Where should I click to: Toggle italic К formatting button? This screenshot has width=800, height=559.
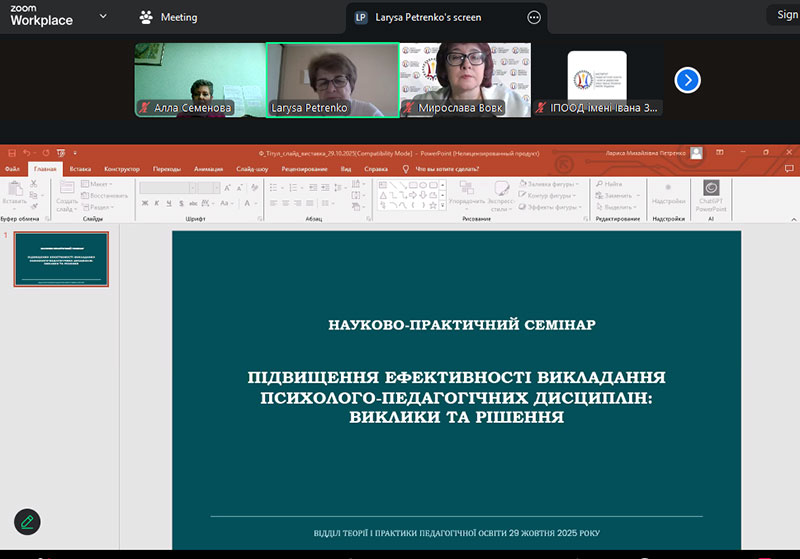(157, 204)
